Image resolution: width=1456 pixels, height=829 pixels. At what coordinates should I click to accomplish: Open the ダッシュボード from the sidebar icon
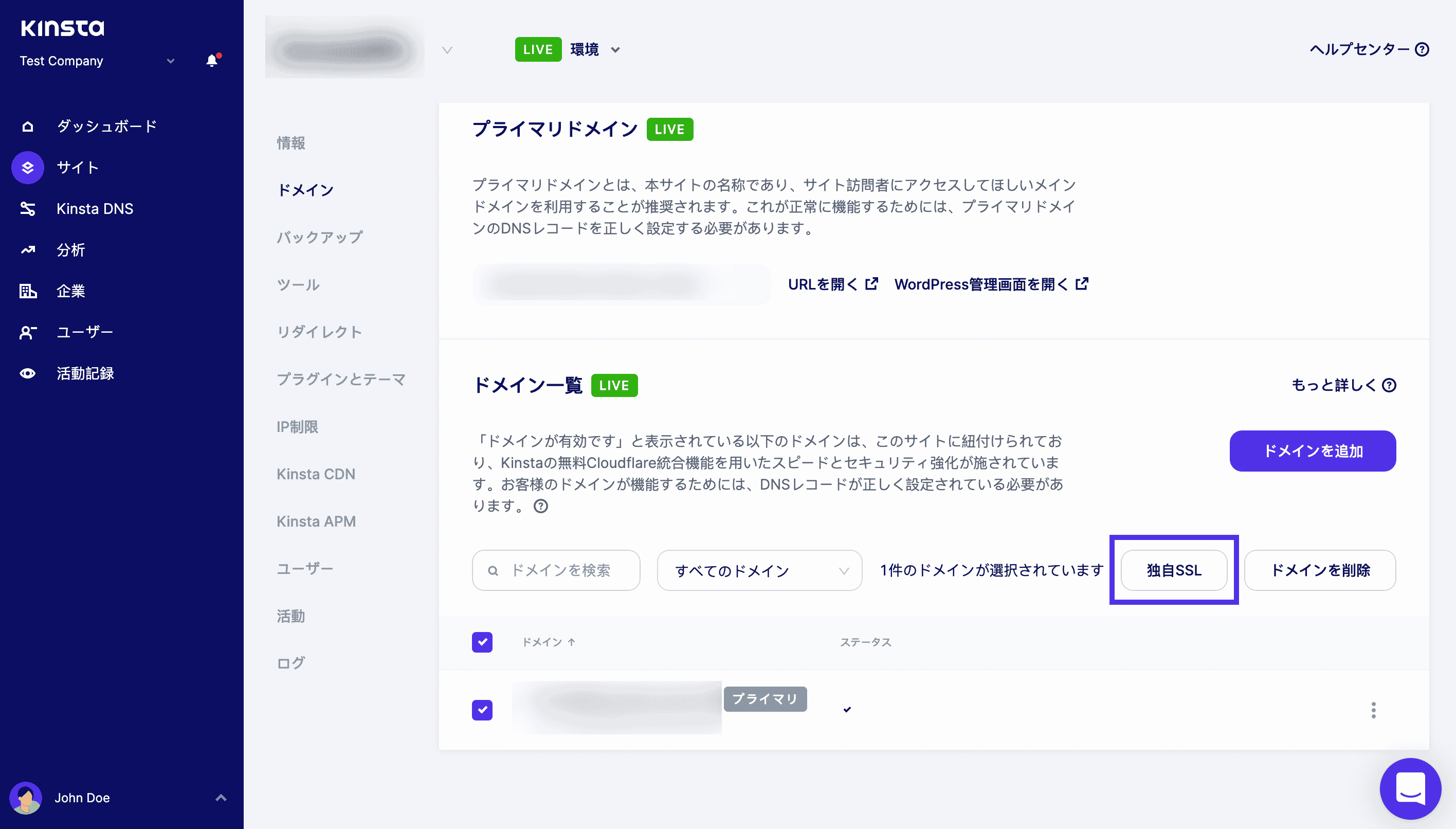pos(27,126)
